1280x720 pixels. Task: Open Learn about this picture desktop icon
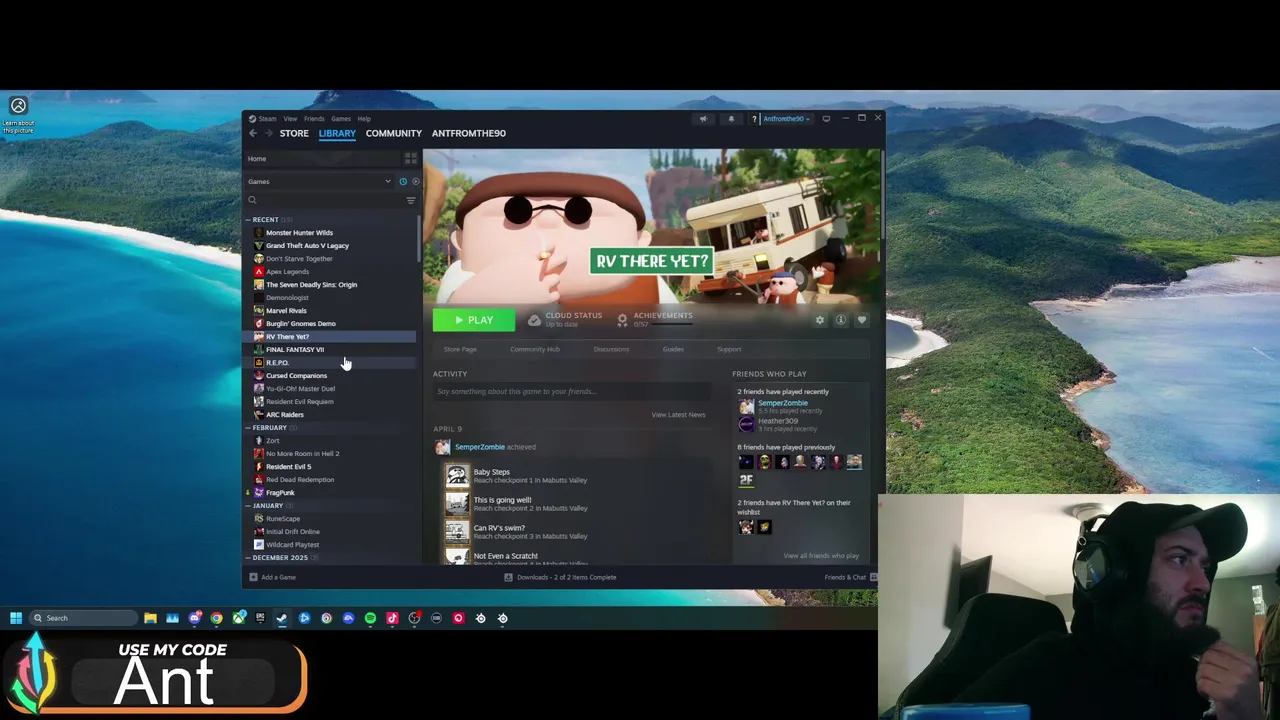pos(18,114)
